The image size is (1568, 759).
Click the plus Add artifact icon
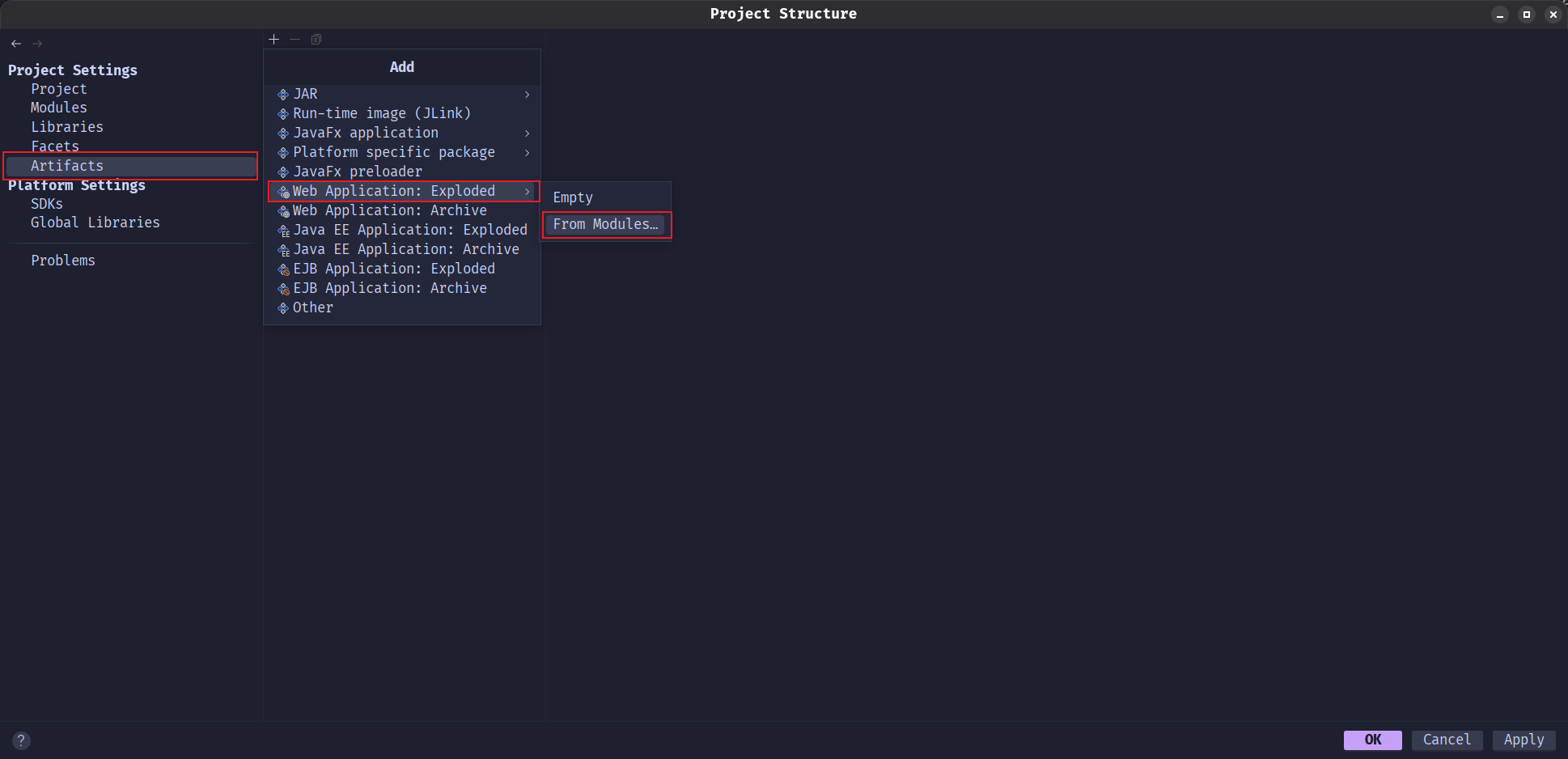[x=273, y=39]
